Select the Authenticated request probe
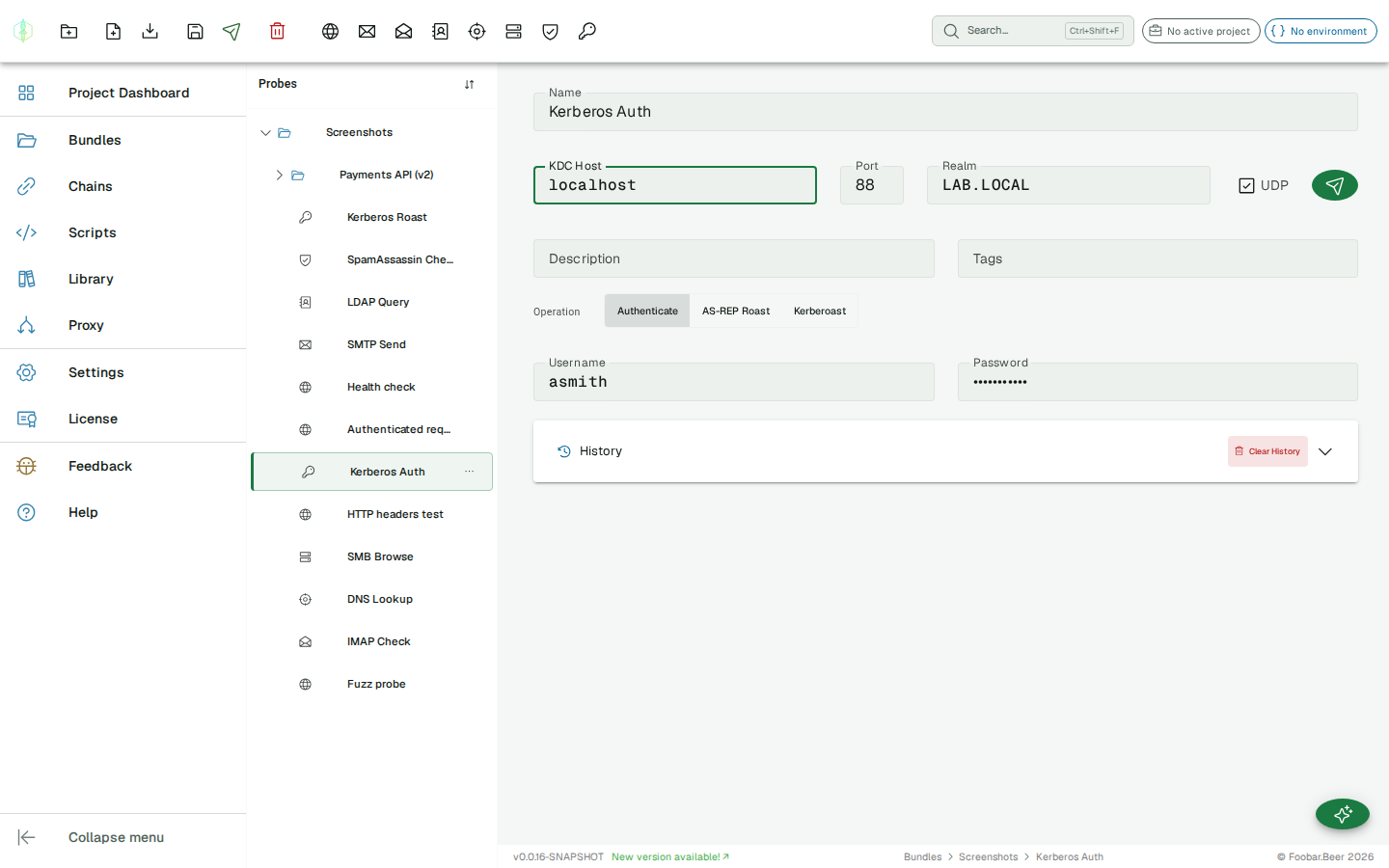1389x868 pixels. pyautogui.click(x=371, y=429)
